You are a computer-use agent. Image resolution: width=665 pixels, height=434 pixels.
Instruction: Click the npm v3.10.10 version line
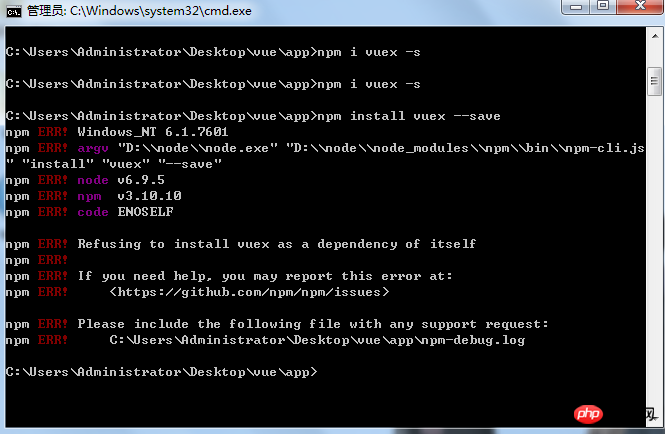click(x=93, y=196)
